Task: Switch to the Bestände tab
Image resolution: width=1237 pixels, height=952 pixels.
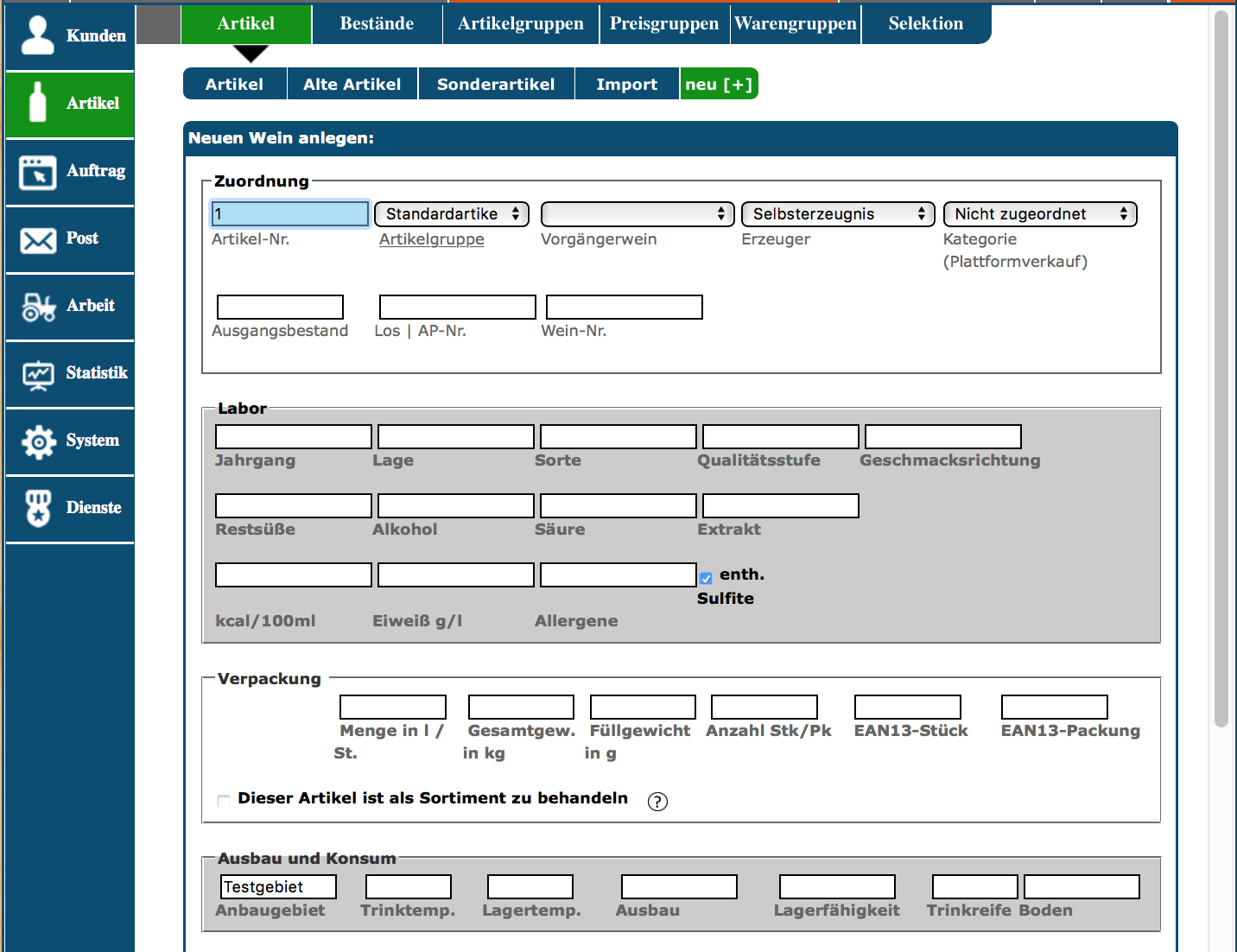Action: point(377,24)
